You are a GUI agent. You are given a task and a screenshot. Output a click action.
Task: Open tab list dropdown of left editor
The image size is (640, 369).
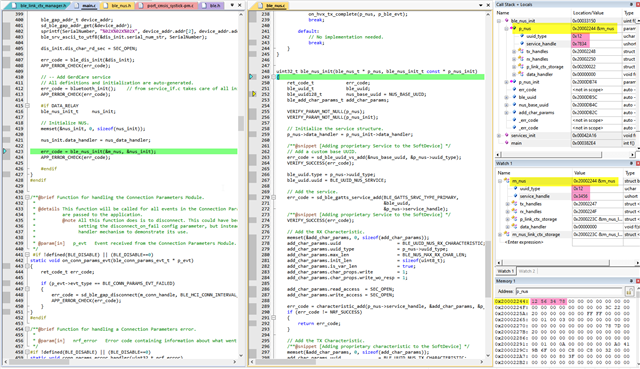(232, 5)
